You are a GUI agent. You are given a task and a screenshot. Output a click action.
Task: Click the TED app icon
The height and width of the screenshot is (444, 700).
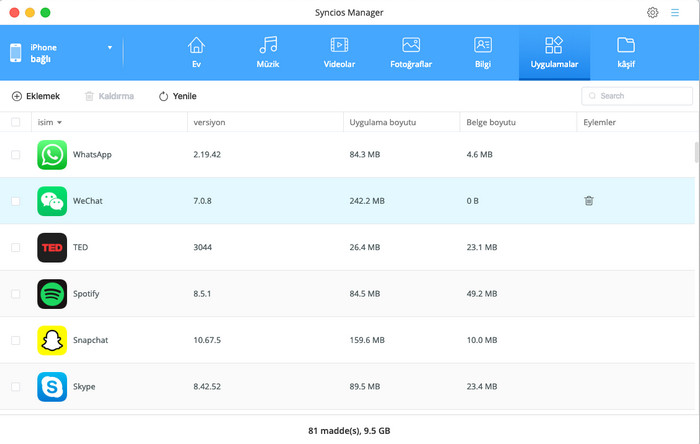[x=52, y=247]
